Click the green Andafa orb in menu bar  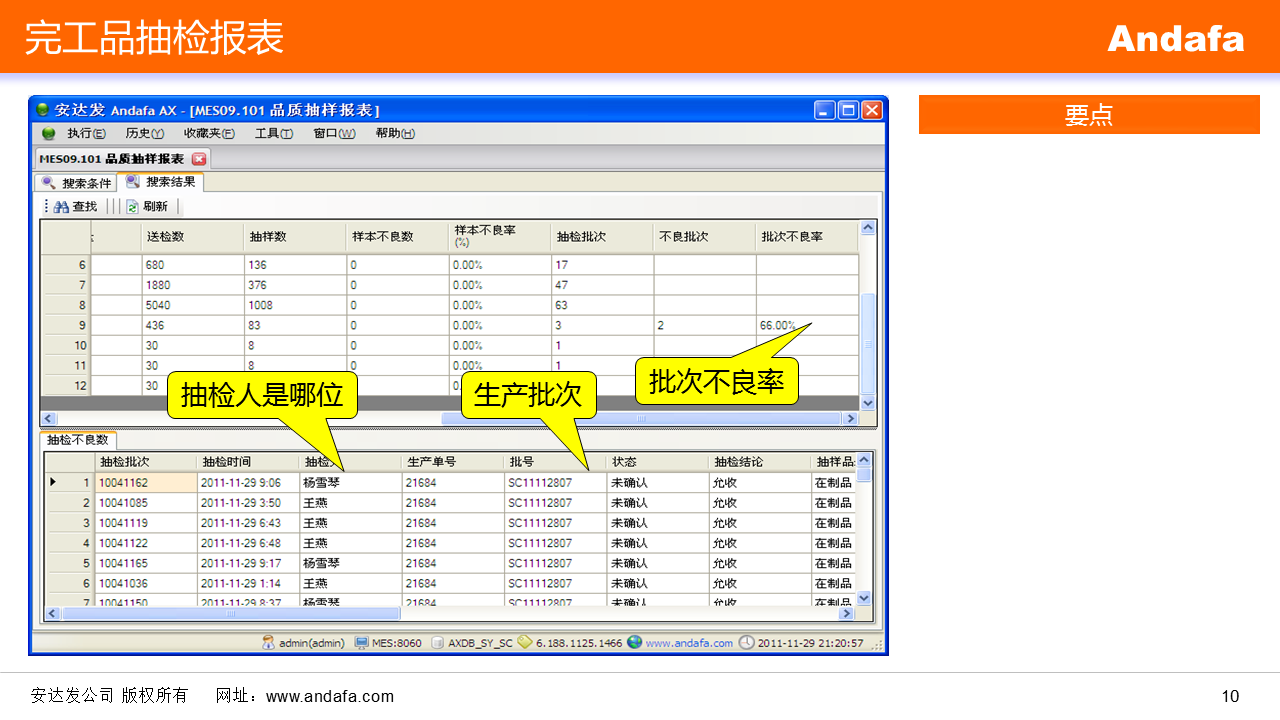tap(48, 134)
